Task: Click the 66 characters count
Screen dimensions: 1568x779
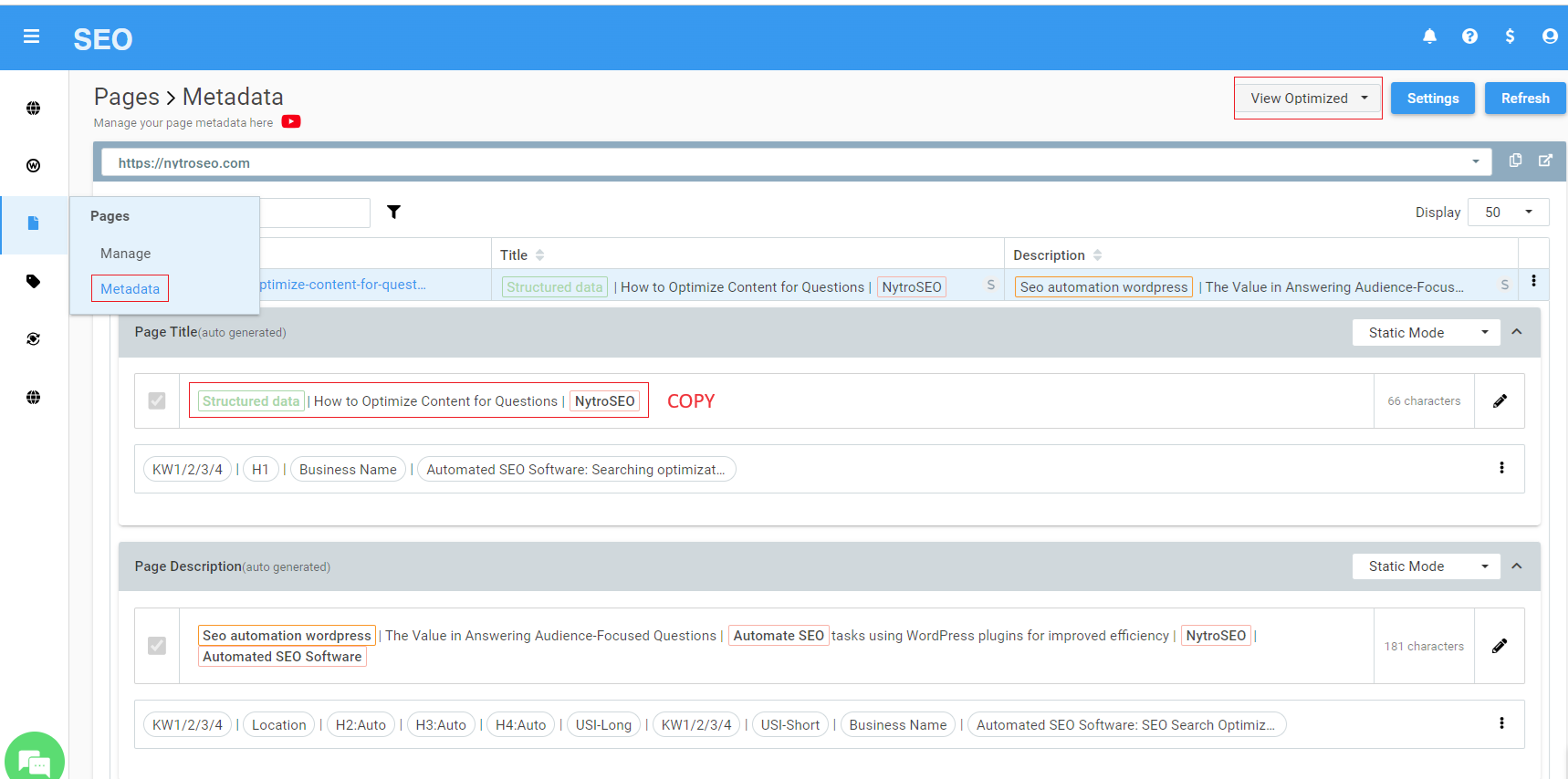Action: tap(1424, 401)
